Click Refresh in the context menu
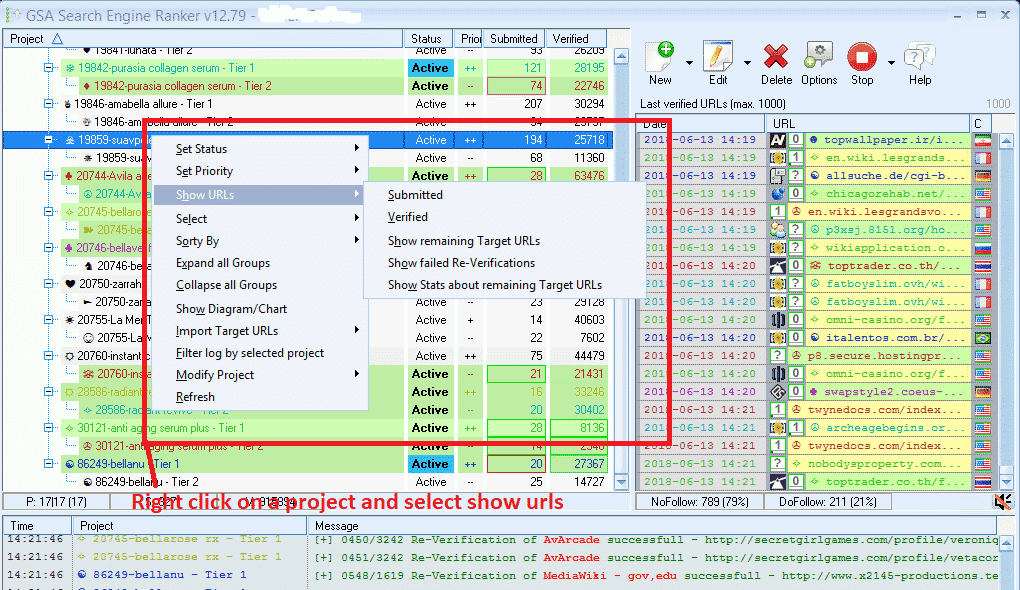 pos(195,397)
